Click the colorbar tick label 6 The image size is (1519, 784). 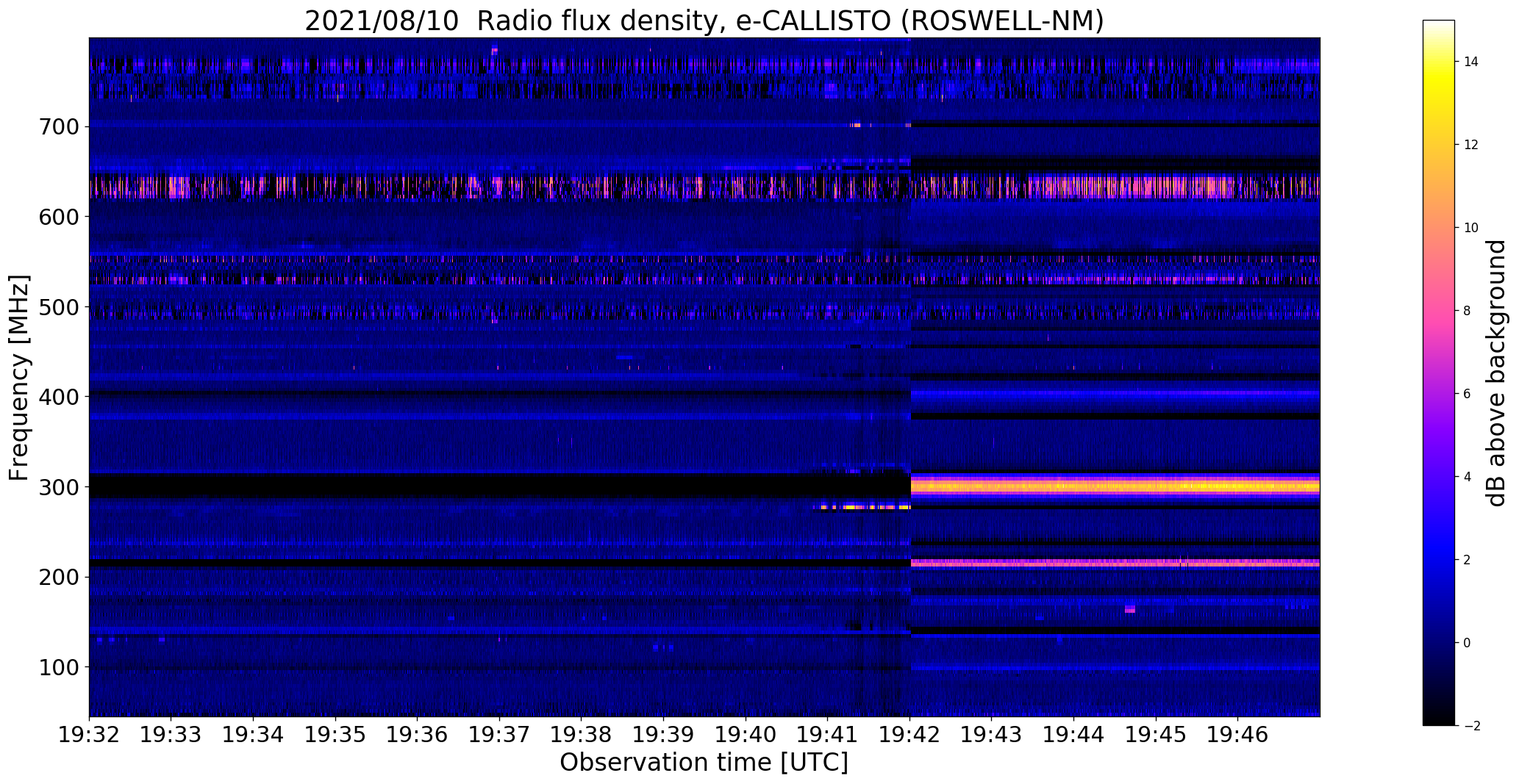pos(1468,394)
